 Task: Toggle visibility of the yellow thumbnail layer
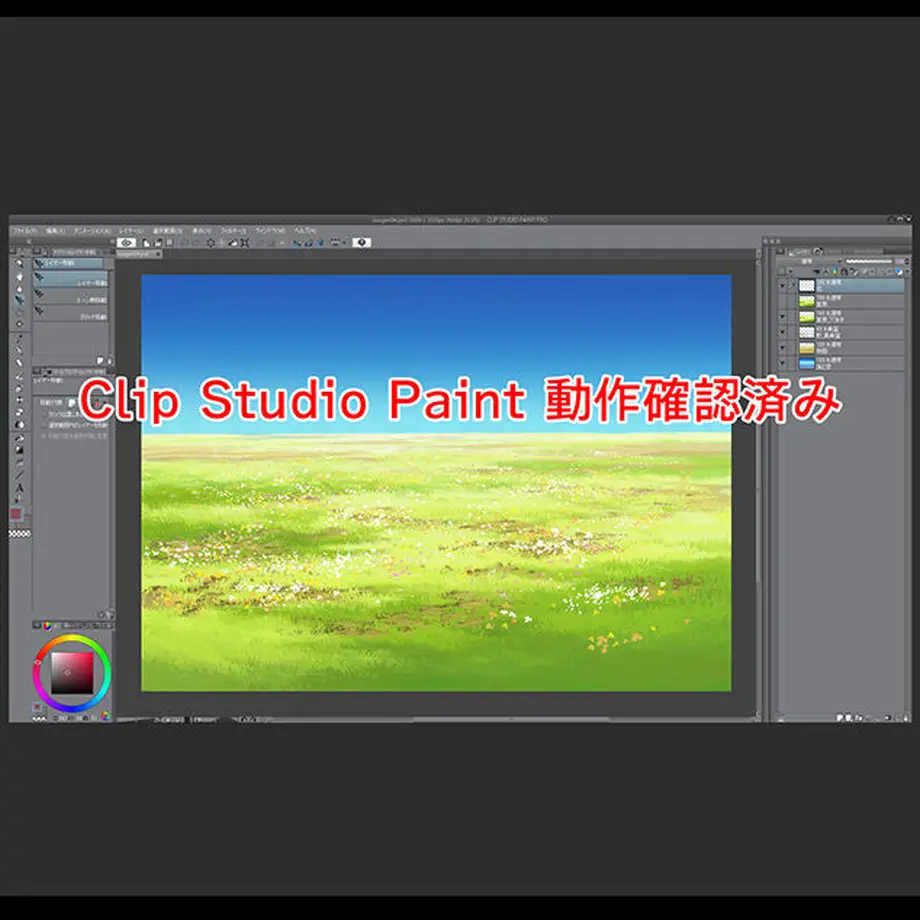coord(782,348)
